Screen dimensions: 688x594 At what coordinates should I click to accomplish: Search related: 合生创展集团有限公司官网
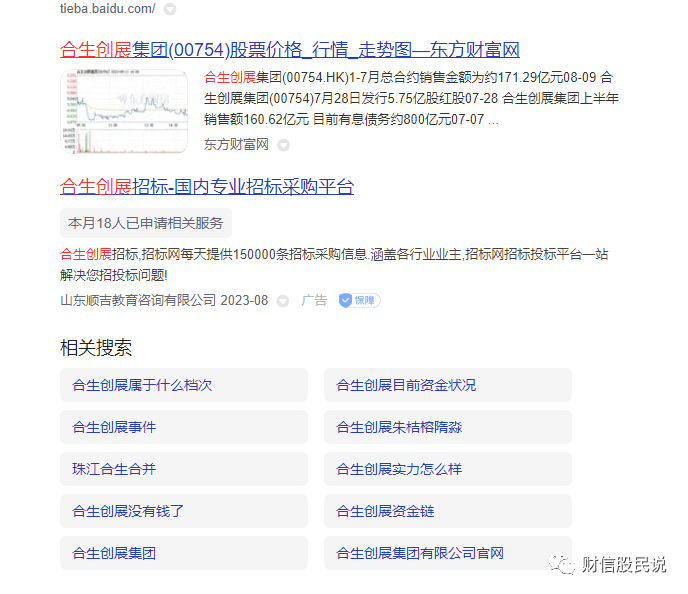point(448,553)
